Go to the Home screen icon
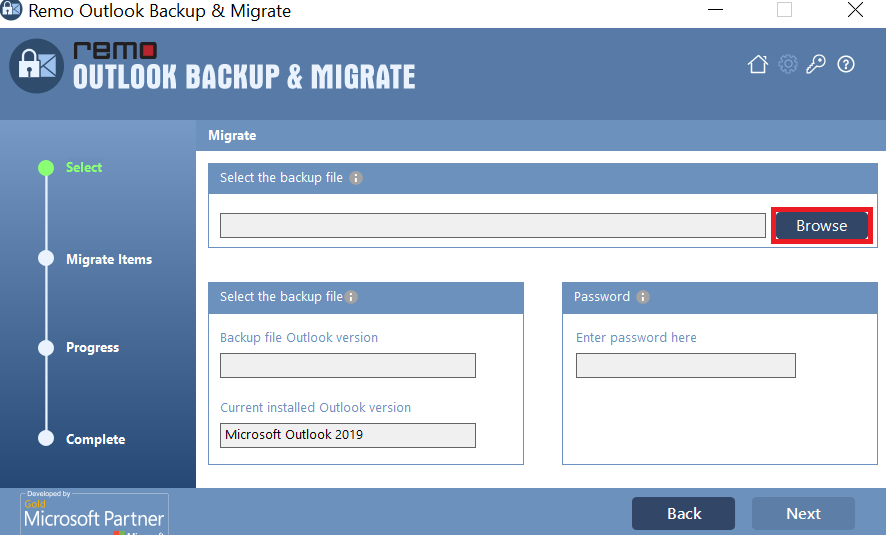Viewport: 886px width, 535px height. tap(758, 64)
